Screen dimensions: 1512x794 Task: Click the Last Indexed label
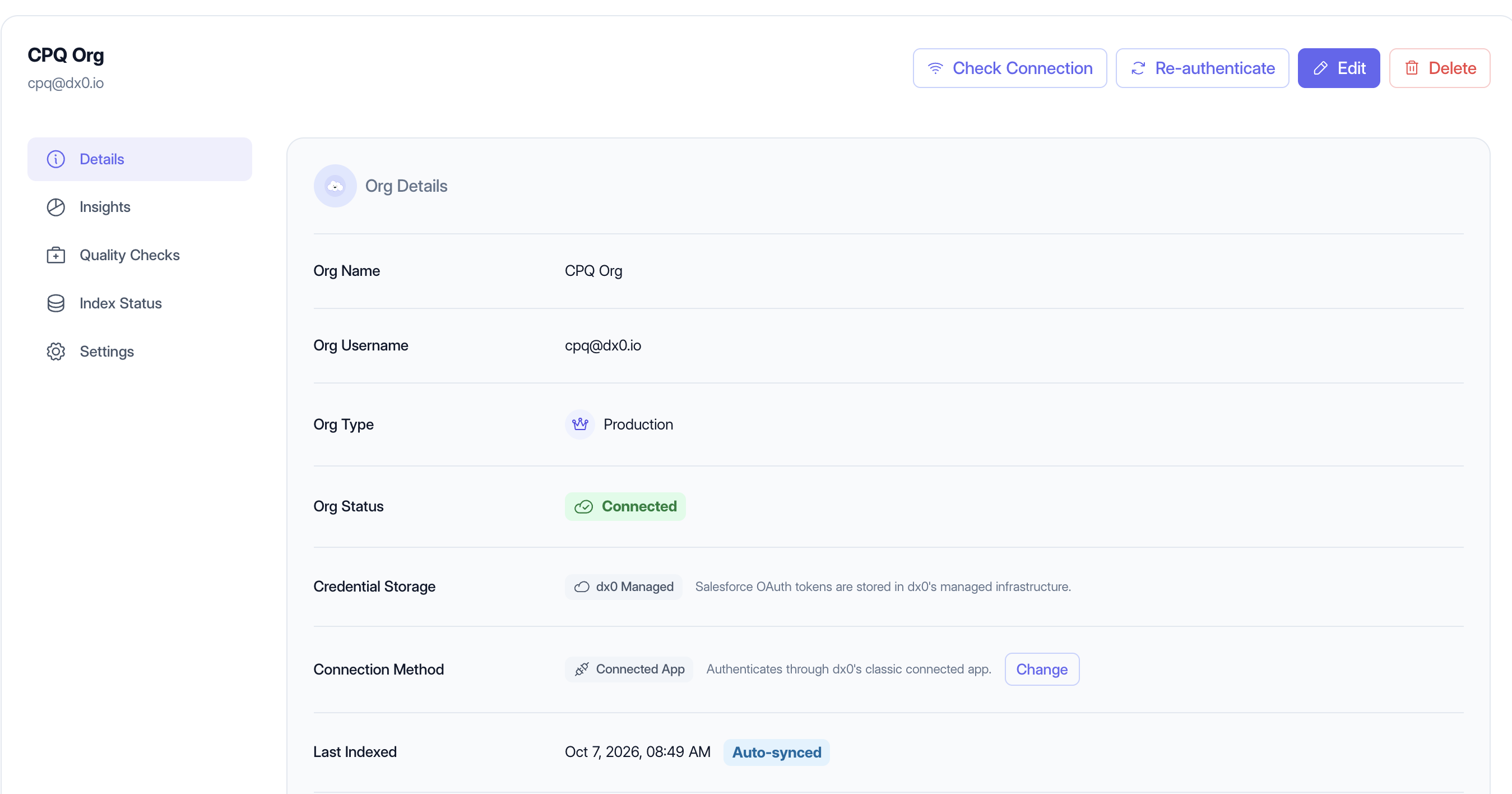tap(355, 753)
